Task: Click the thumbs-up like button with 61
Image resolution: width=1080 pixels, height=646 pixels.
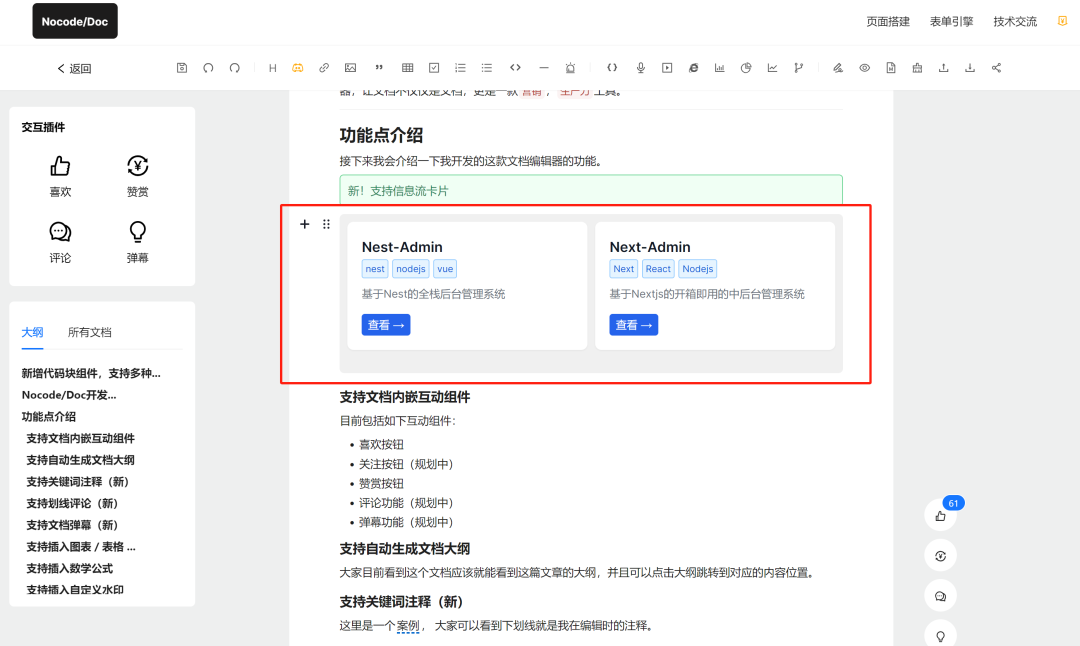Action: 940,516
